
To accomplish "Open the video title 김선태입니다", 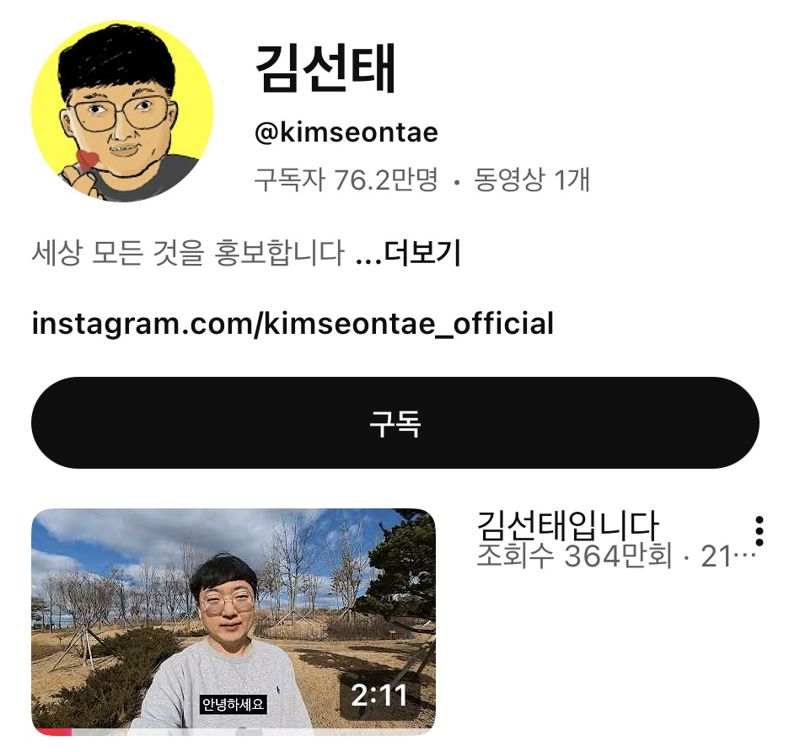I will point(567,525).
